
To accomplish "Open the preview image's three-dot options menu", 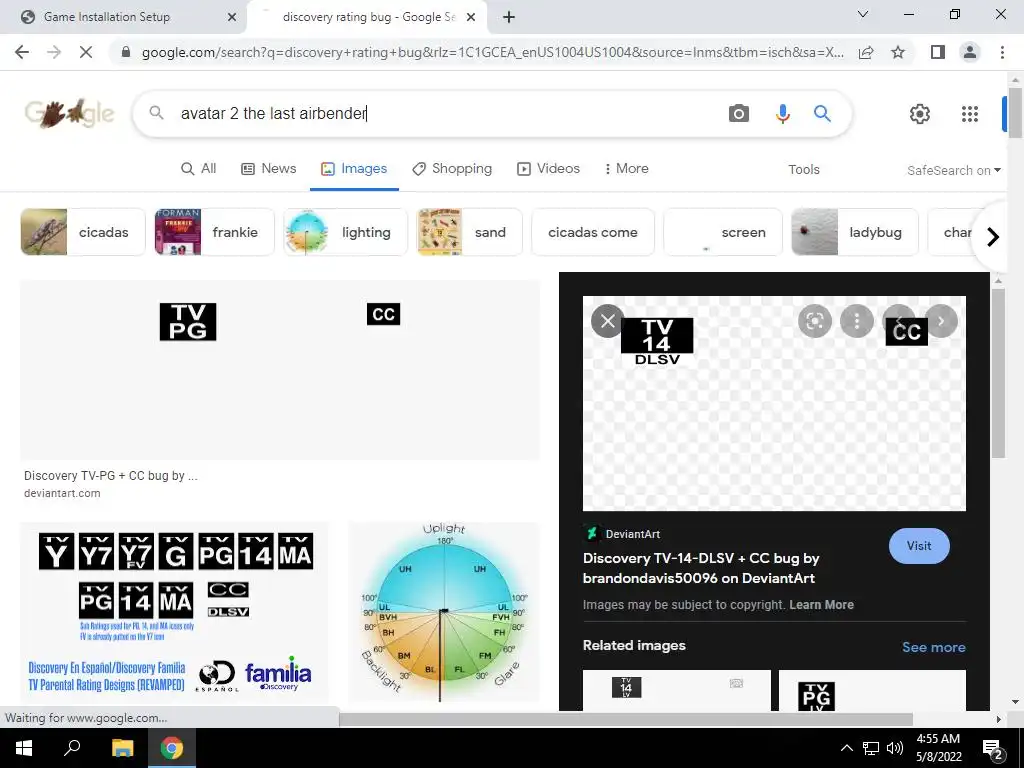I will pyautogui.click(x=857, y=321).
